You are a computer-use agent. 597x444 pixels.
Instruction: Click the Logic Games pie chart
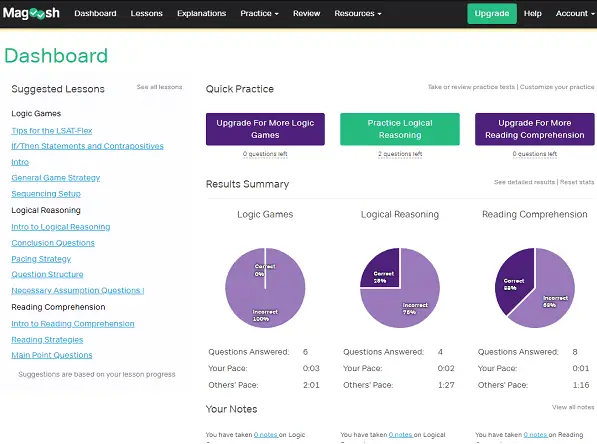[x=265, y=288]
